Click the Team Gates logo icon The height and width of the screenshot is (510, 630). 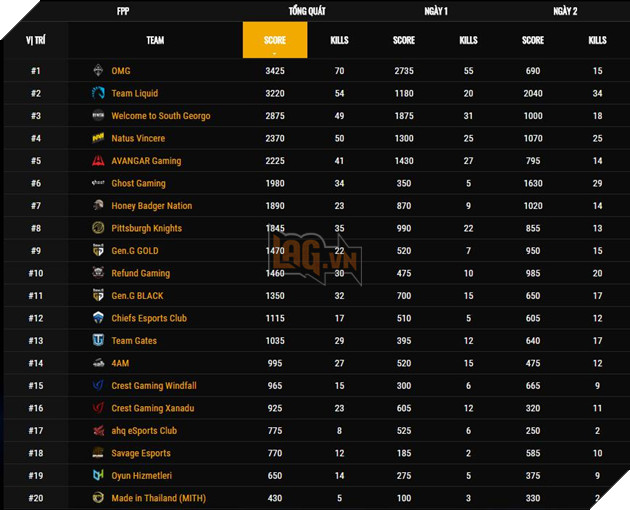pos(98,340)
